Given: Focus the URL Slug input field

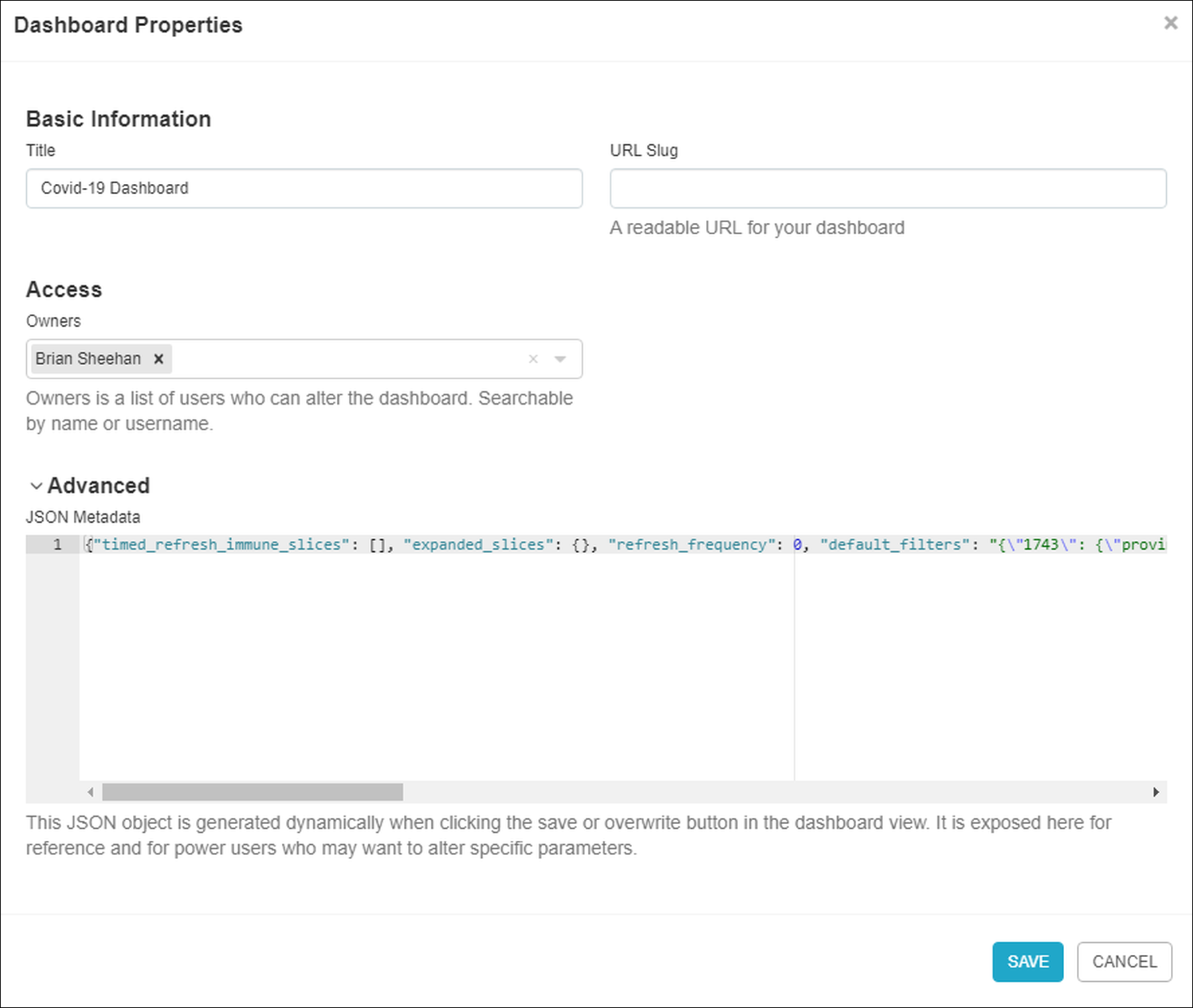Looking at the screenshot, I should (888, 188).
